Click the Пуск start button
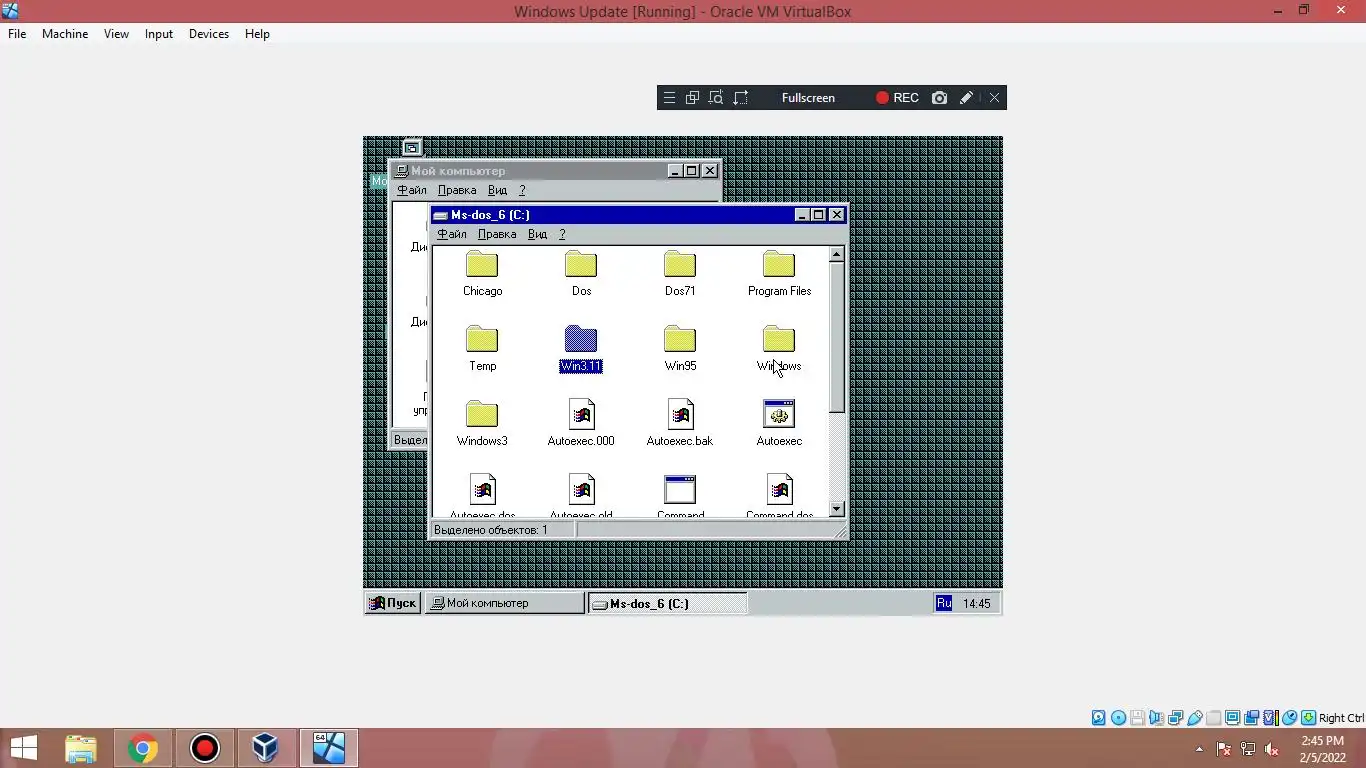Screen dimensions: 1366x768 pyautogui.click(x=392, y=603)
